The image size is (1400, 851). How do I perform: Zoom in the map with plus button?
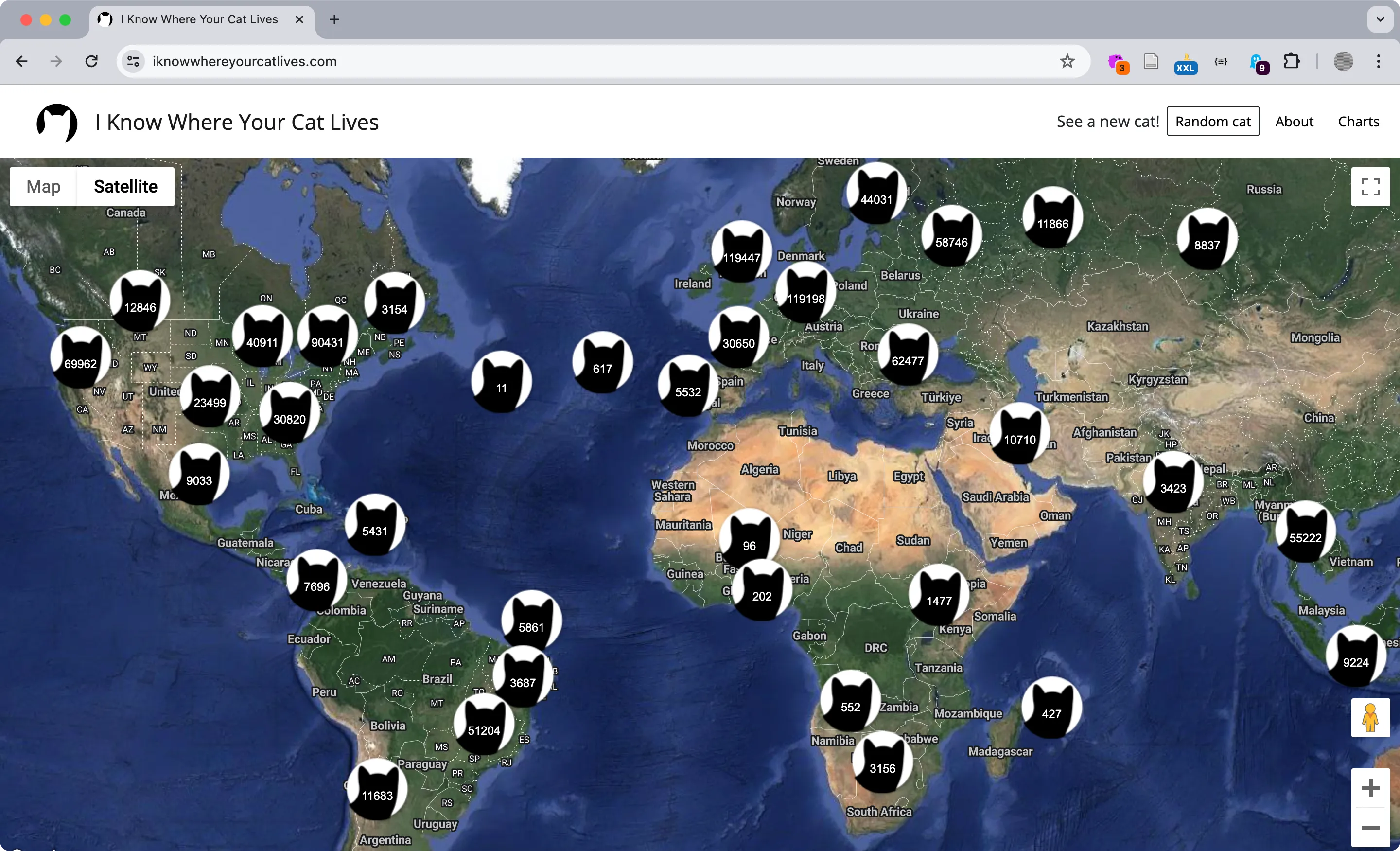point(1370,788)
